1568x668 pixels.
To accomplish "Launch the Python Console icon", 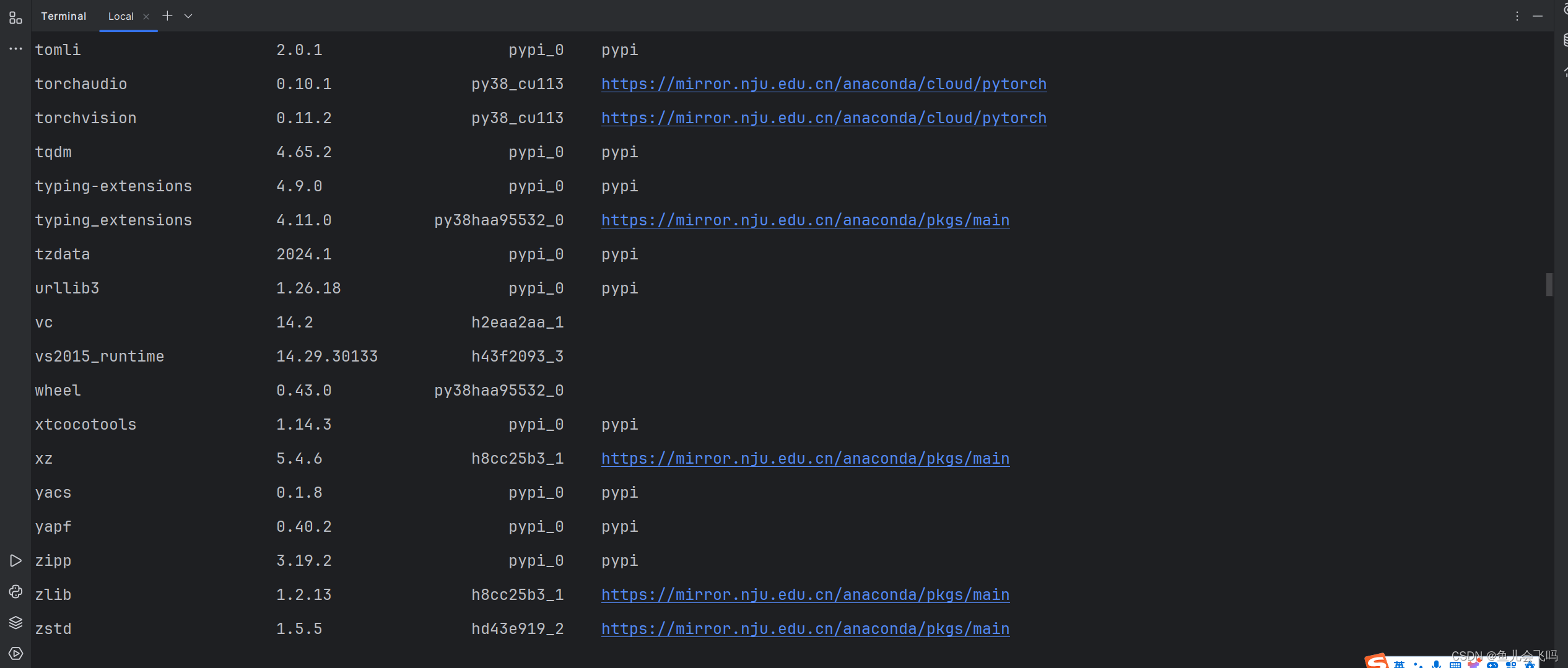I will pyautogui.click(x=15, y=592).
